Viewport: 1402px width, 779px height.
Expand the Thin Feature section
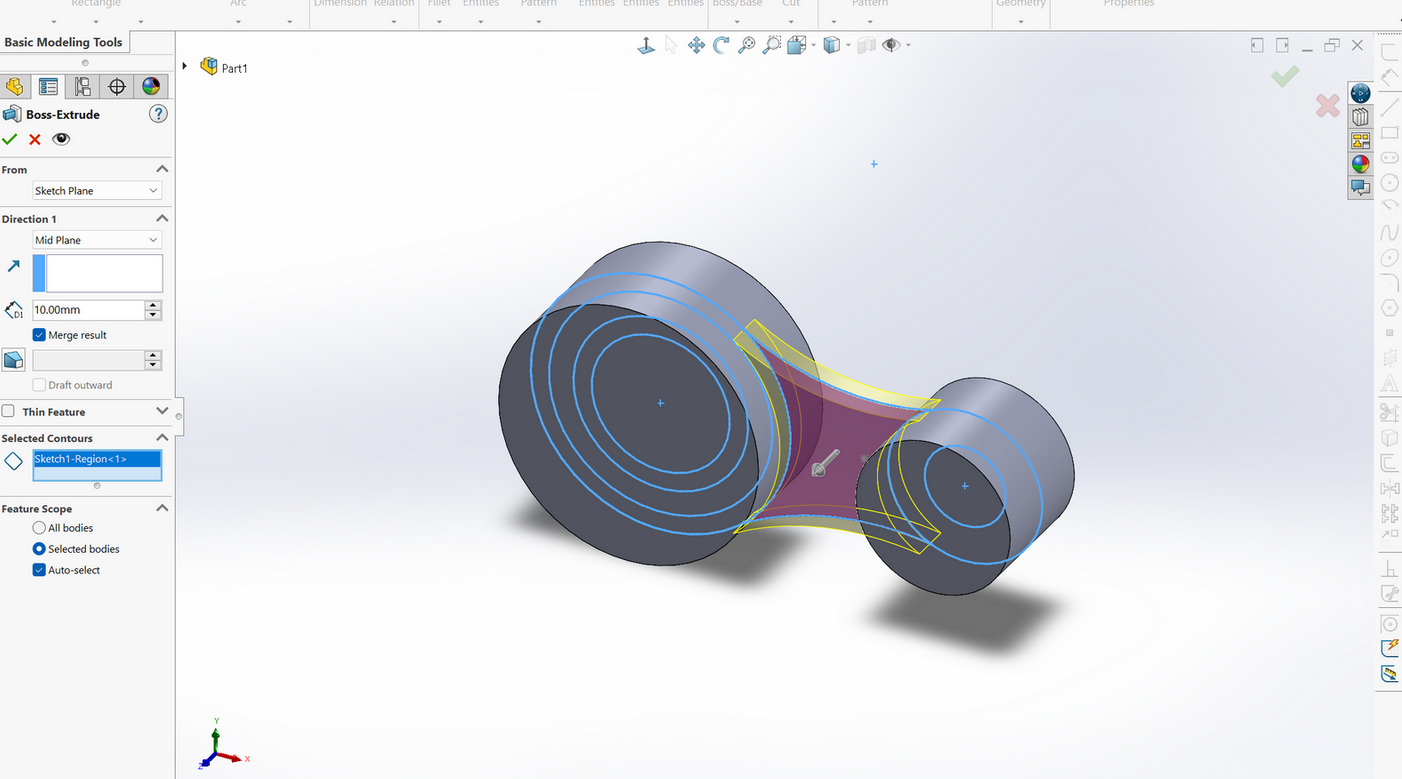point(162,411)
